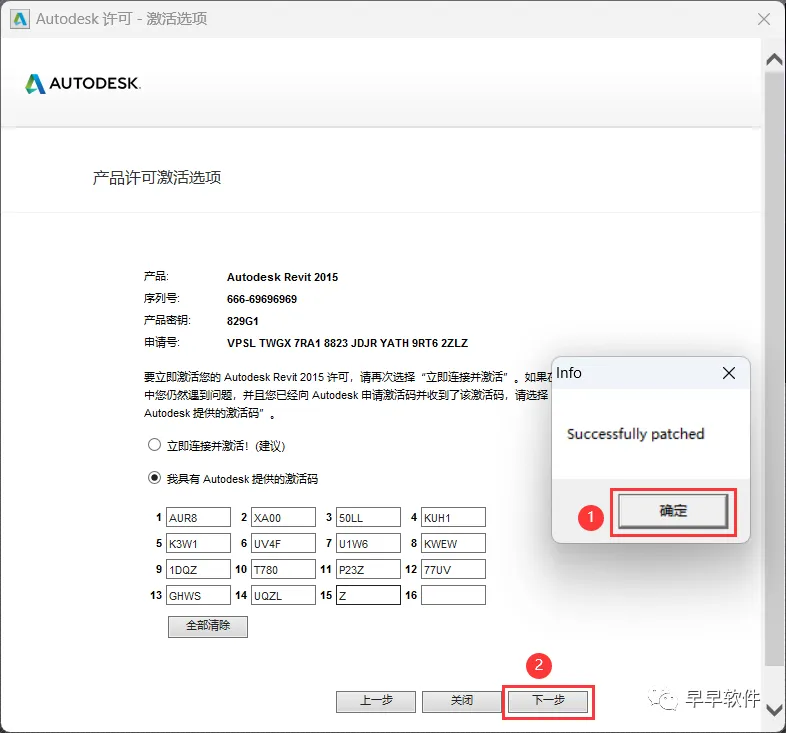Click the Successfully patched message text

[x=636, y=434]
